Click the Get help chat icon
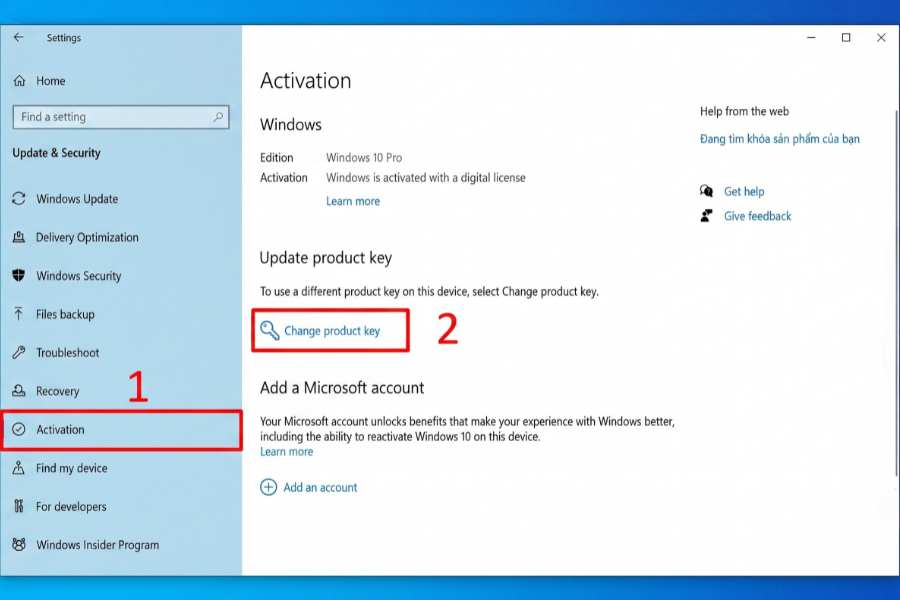 706,191
